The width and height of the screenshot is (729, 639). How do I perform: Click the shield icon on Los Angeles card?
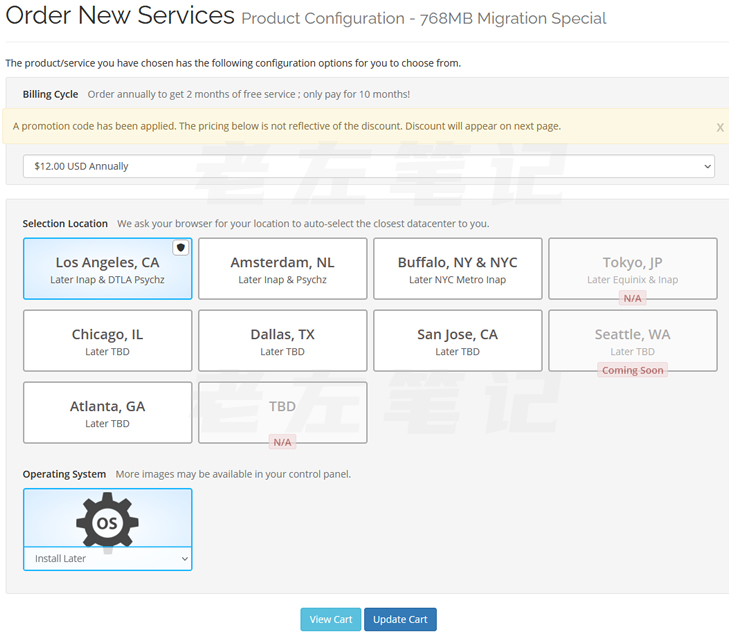(181, 248)
